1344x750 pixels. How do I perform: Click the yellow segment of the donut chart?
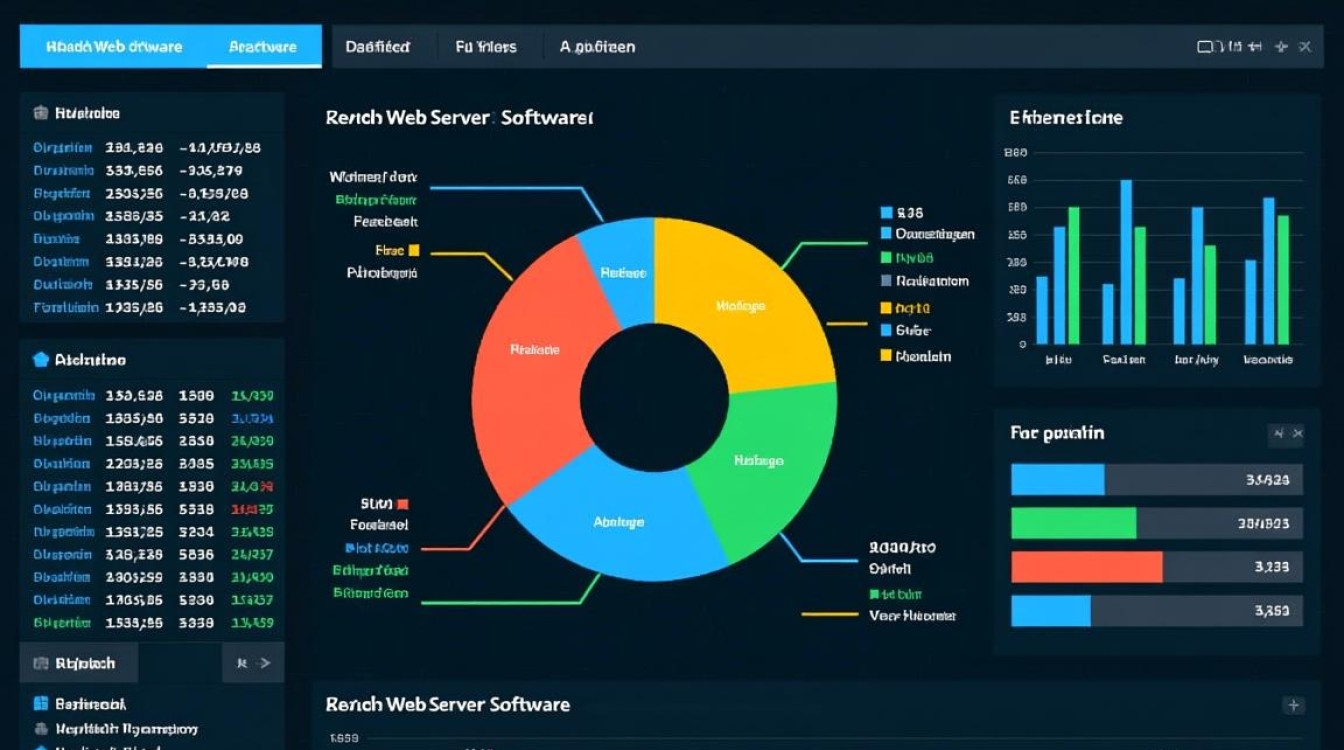740,300
